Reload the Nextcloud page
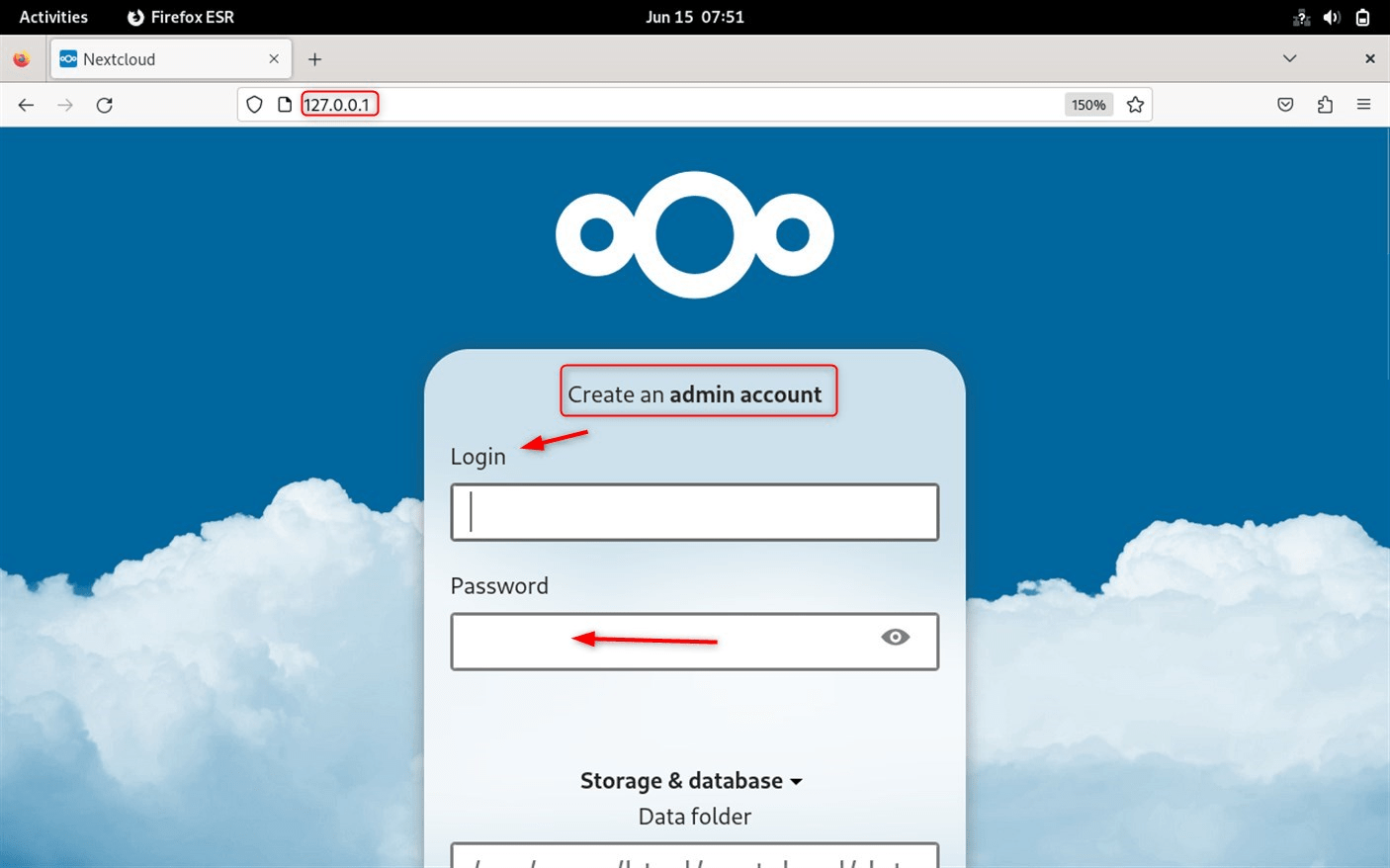 tap(105, 105)
